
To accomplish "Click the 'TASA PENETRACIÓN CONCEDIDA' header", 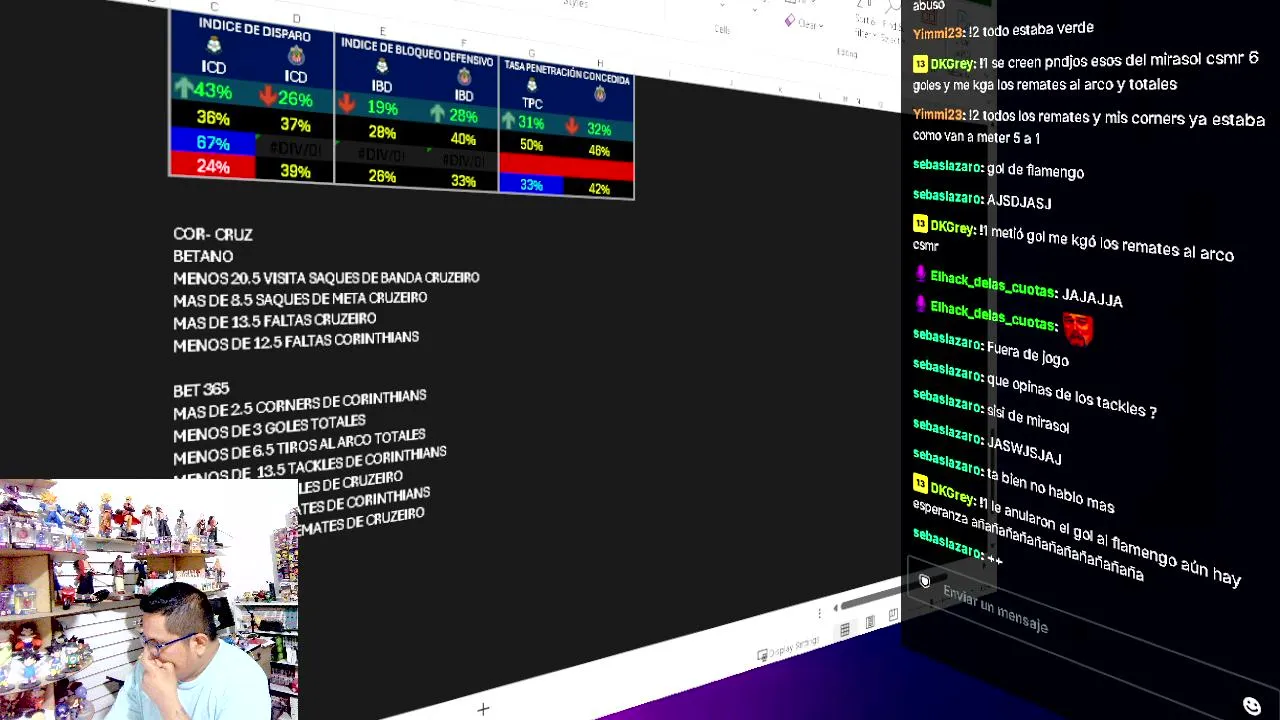I will 567,72.
